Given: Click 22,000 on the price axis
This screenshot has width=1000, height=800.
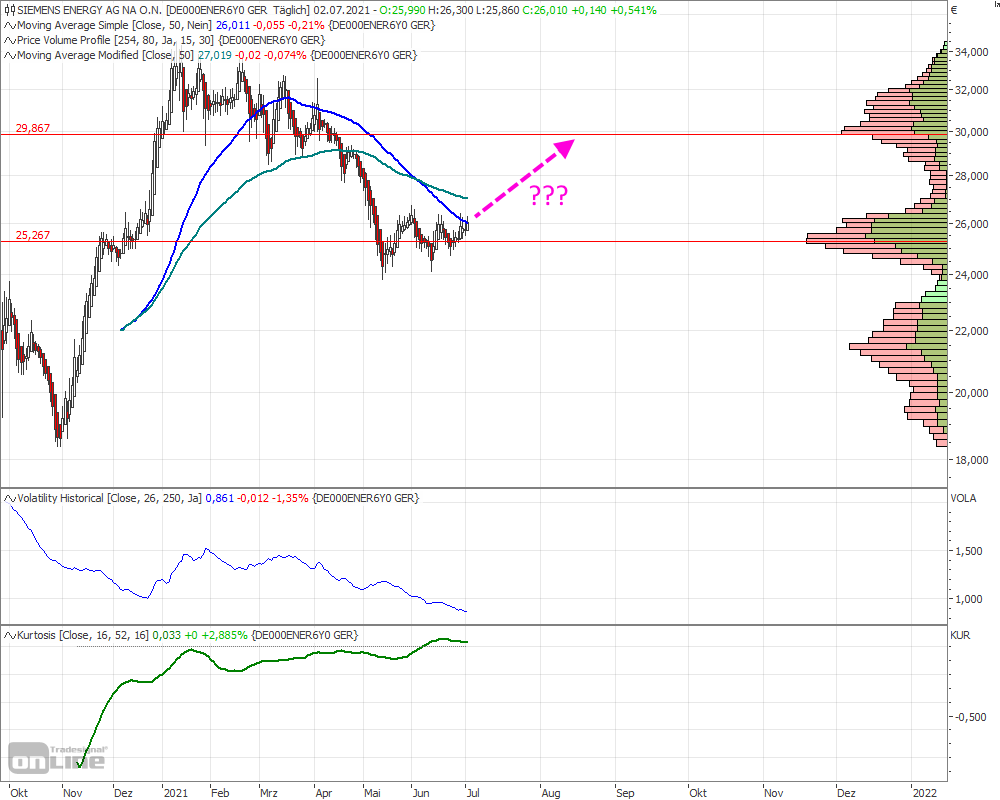Looking at the screenshot, I should click(971, 331).
